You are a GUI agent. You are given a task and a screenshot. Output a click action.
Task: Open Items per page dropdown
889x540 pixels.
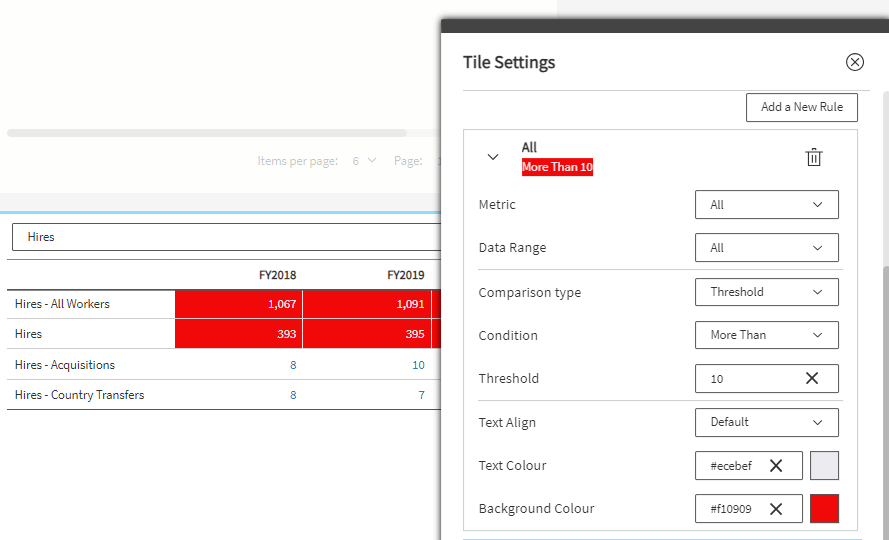[x=364, y=161]
